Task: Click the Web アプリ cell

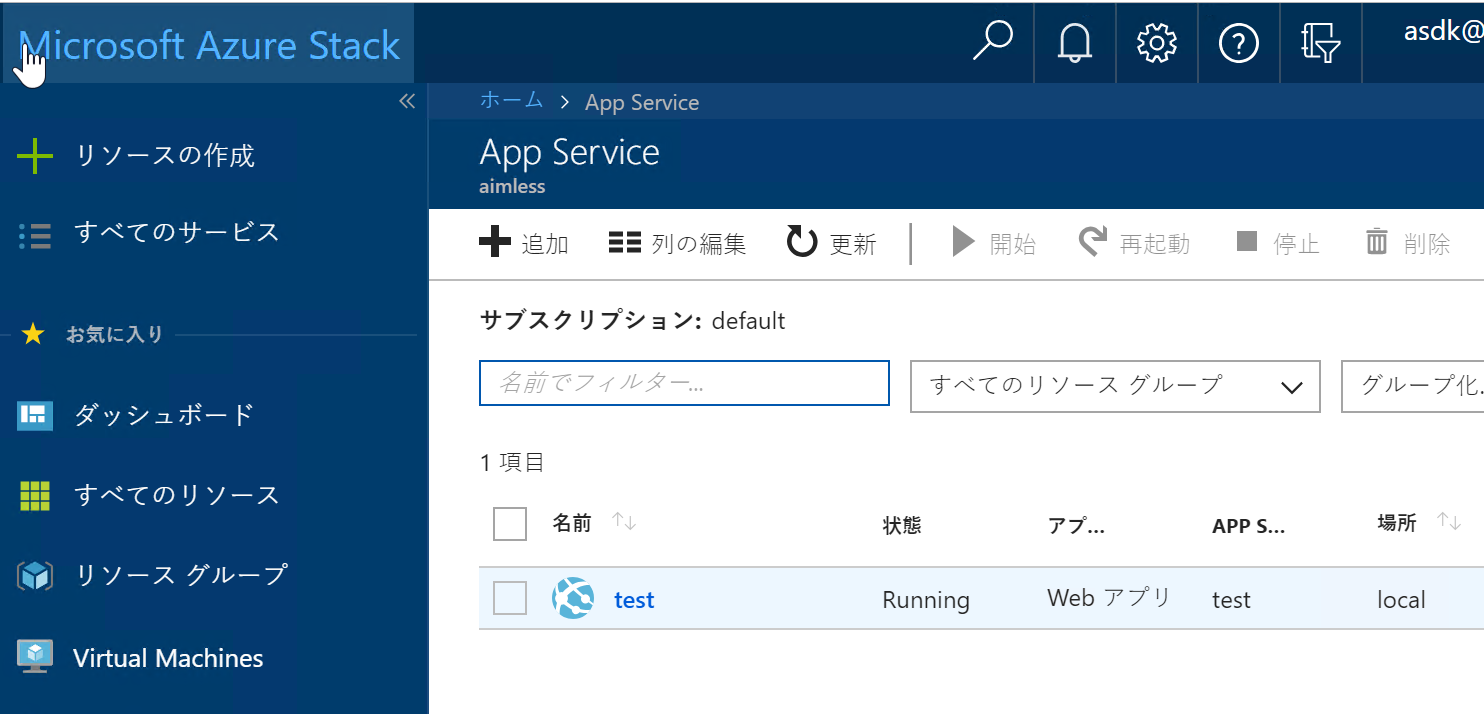Action: [x=1109, y=599]
